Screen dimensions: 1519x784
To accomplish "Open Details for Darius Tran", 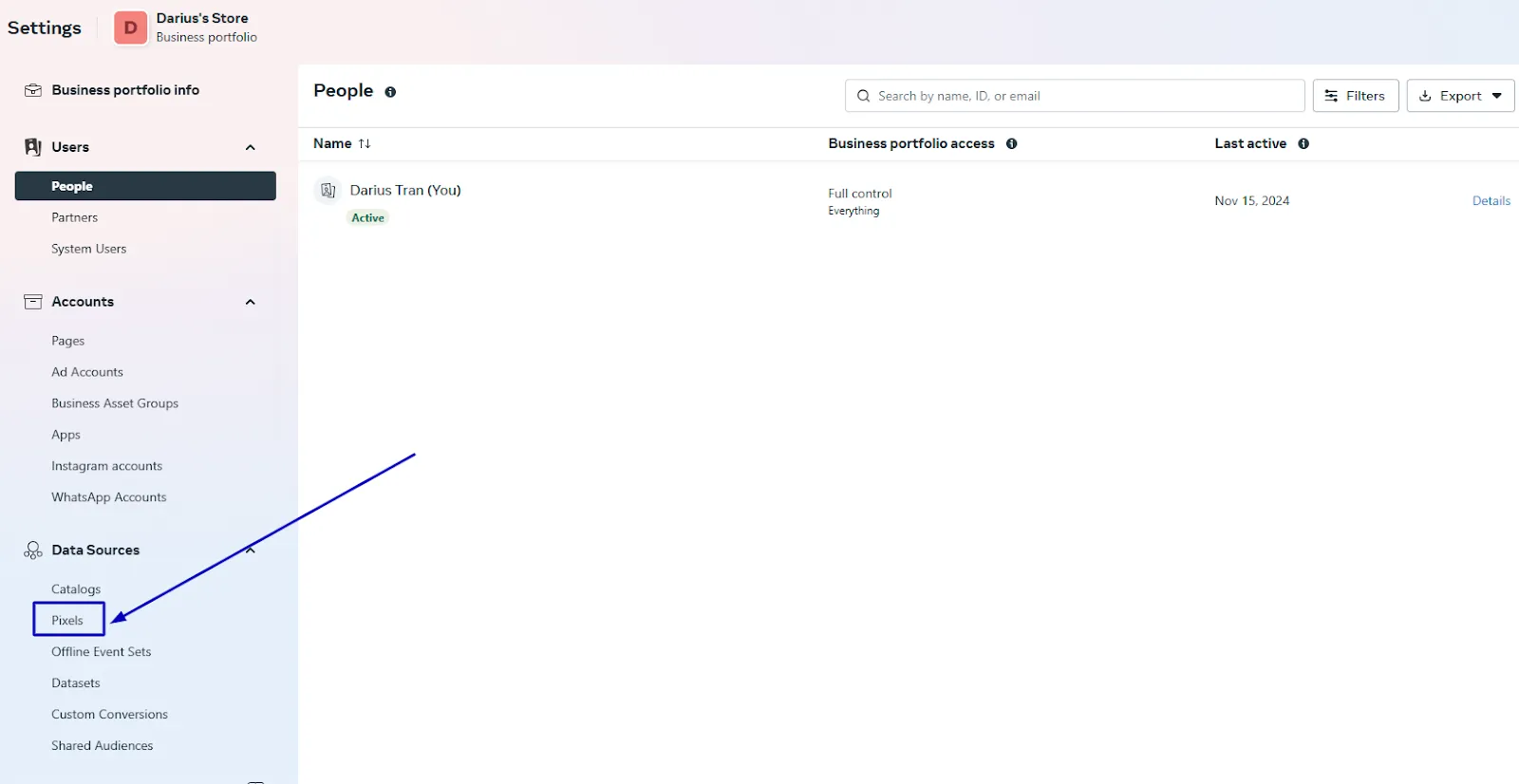I will 1491,200.
